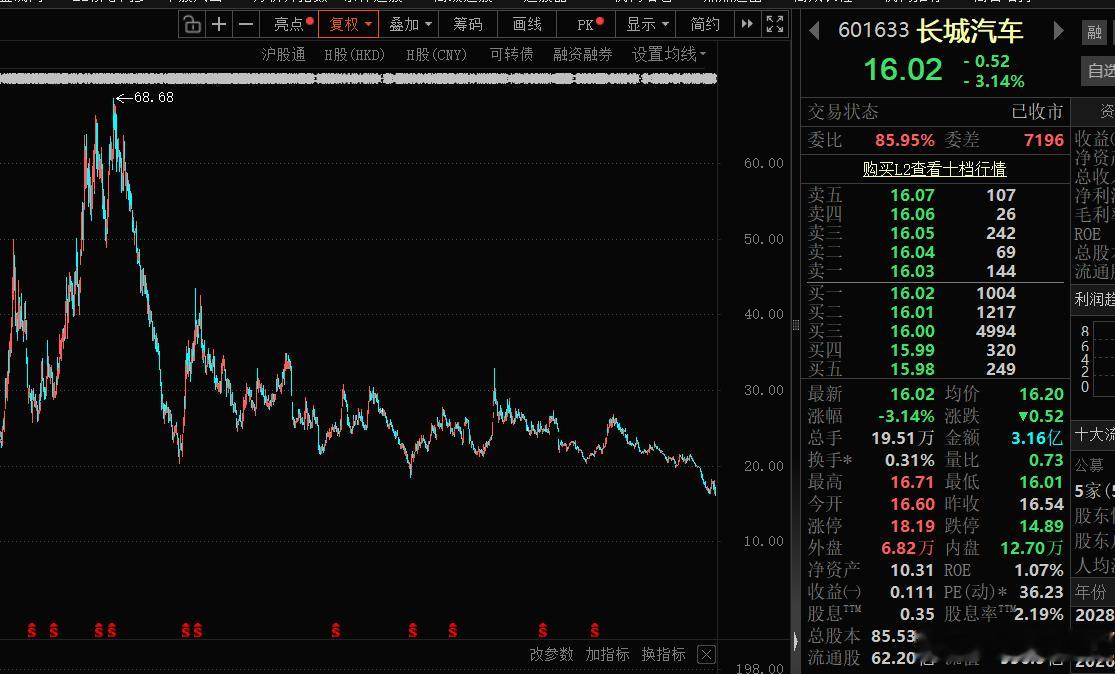Switch to 简约 simple mode

705,24
